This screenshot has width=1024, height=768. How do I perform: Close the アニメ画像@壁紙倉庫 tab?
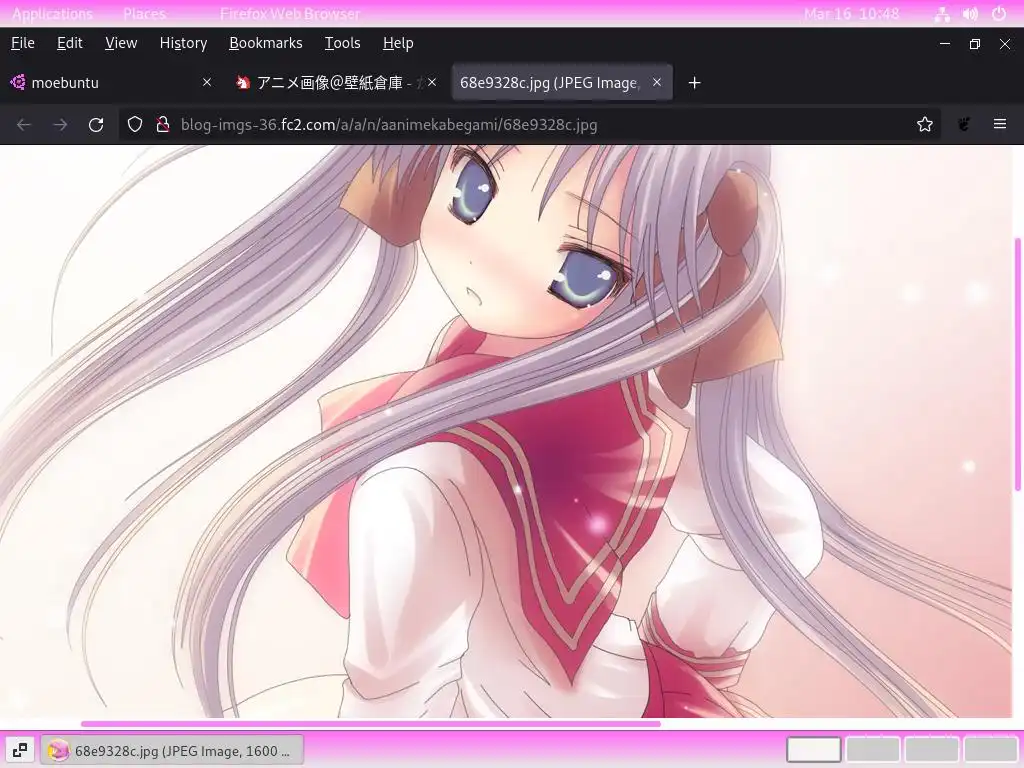click(x=432, y=82)
